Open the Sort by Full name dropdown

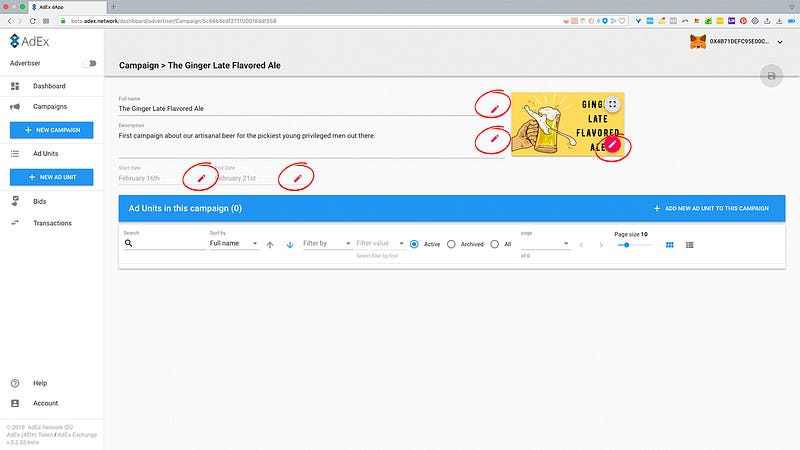(234, 243)
